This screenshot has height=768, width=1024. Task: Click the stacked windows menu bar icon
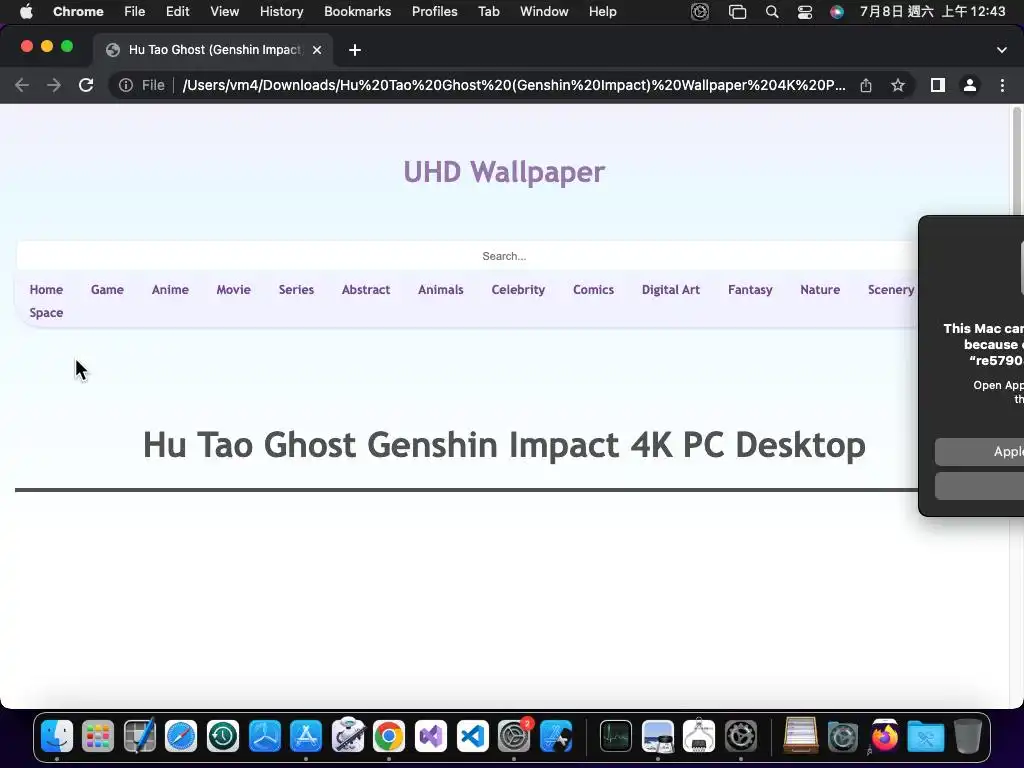737,12
